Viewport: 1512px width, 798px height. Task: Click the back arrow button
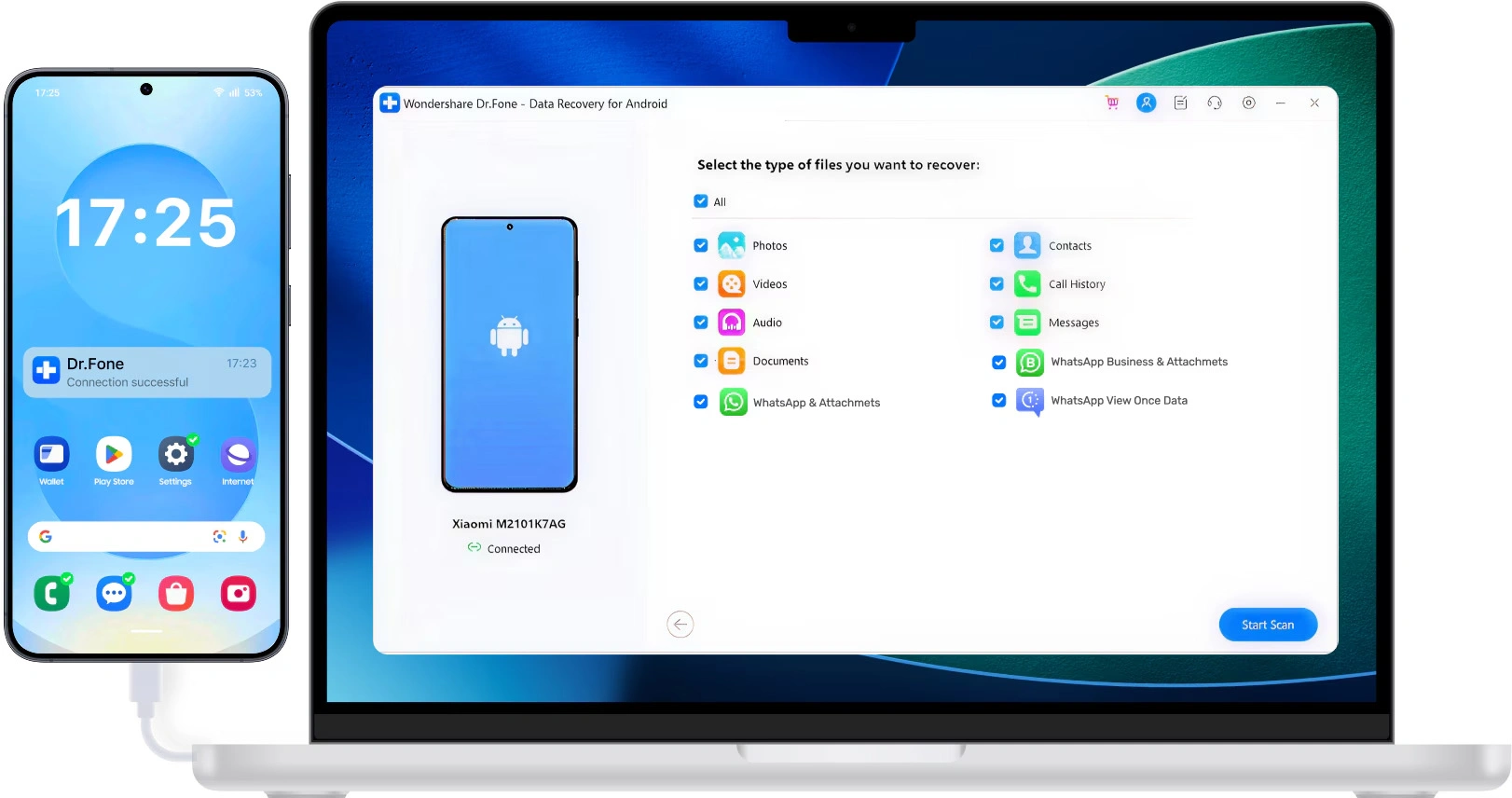click(680, 625)
